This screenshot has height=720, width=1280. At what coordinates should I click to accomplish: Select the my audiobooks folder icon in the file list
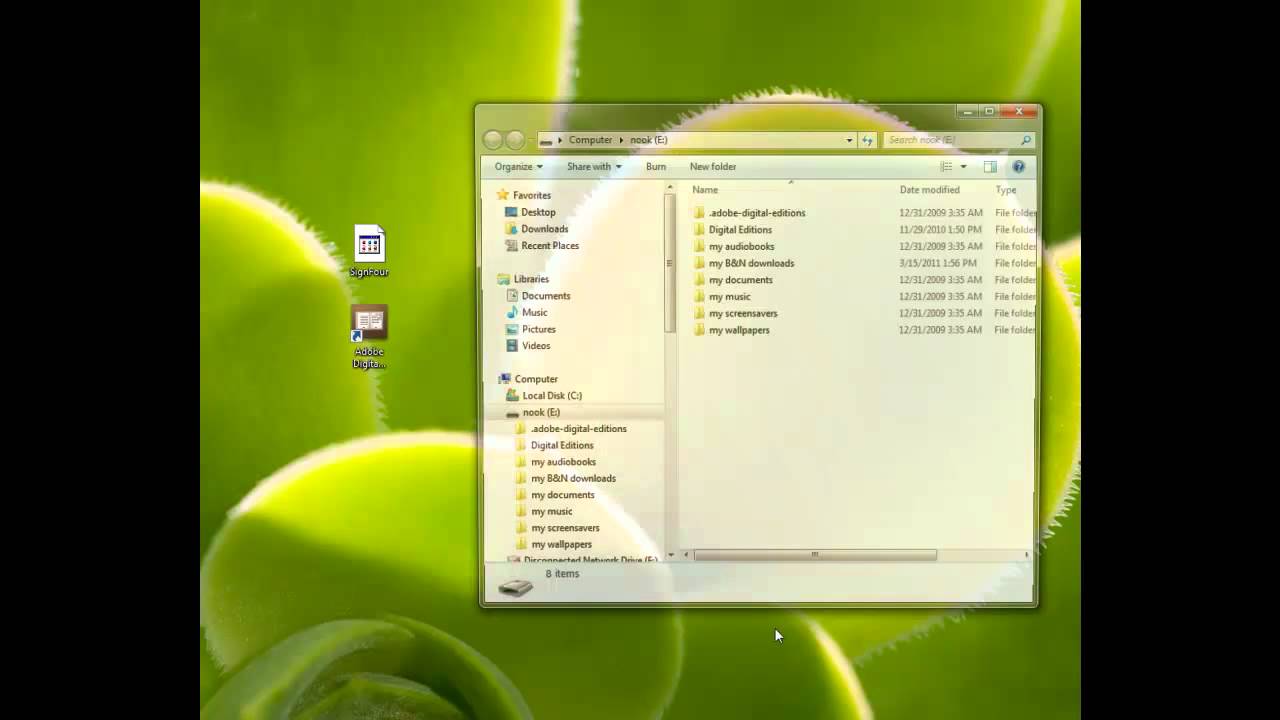(699, 246)
